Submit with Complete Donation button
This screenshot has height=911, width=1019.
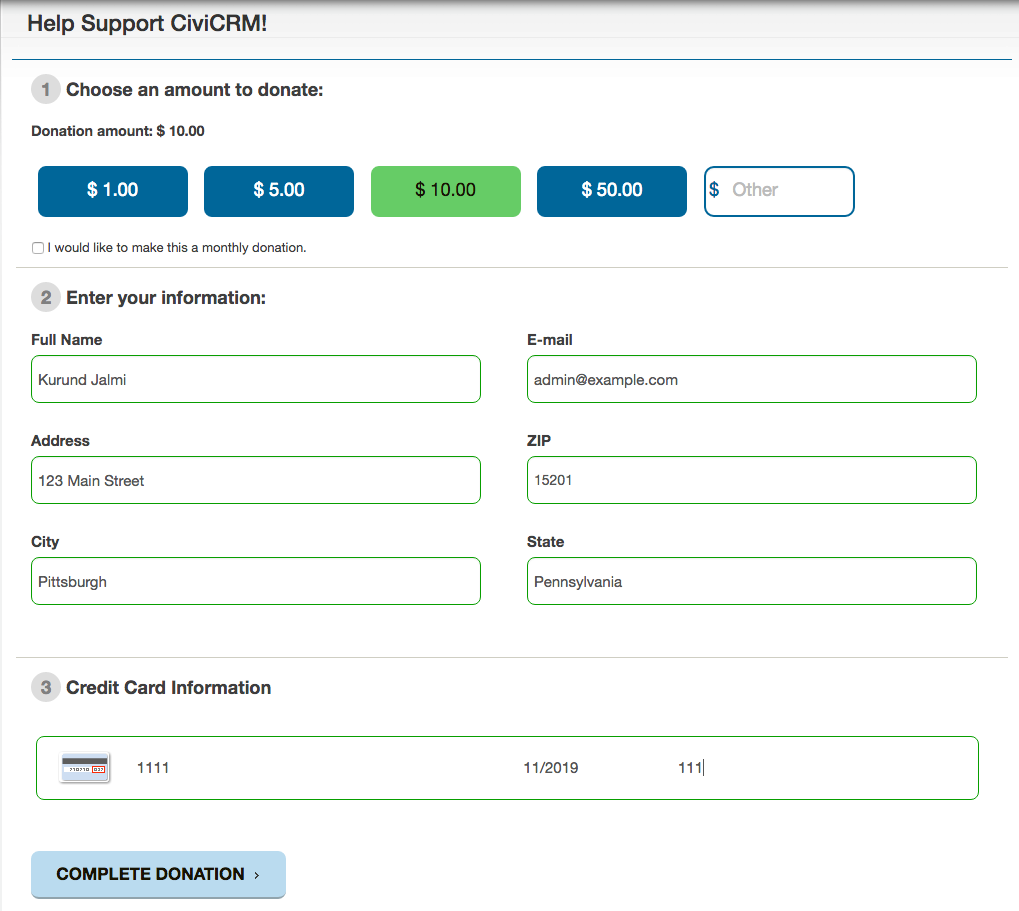pos(159,874)
